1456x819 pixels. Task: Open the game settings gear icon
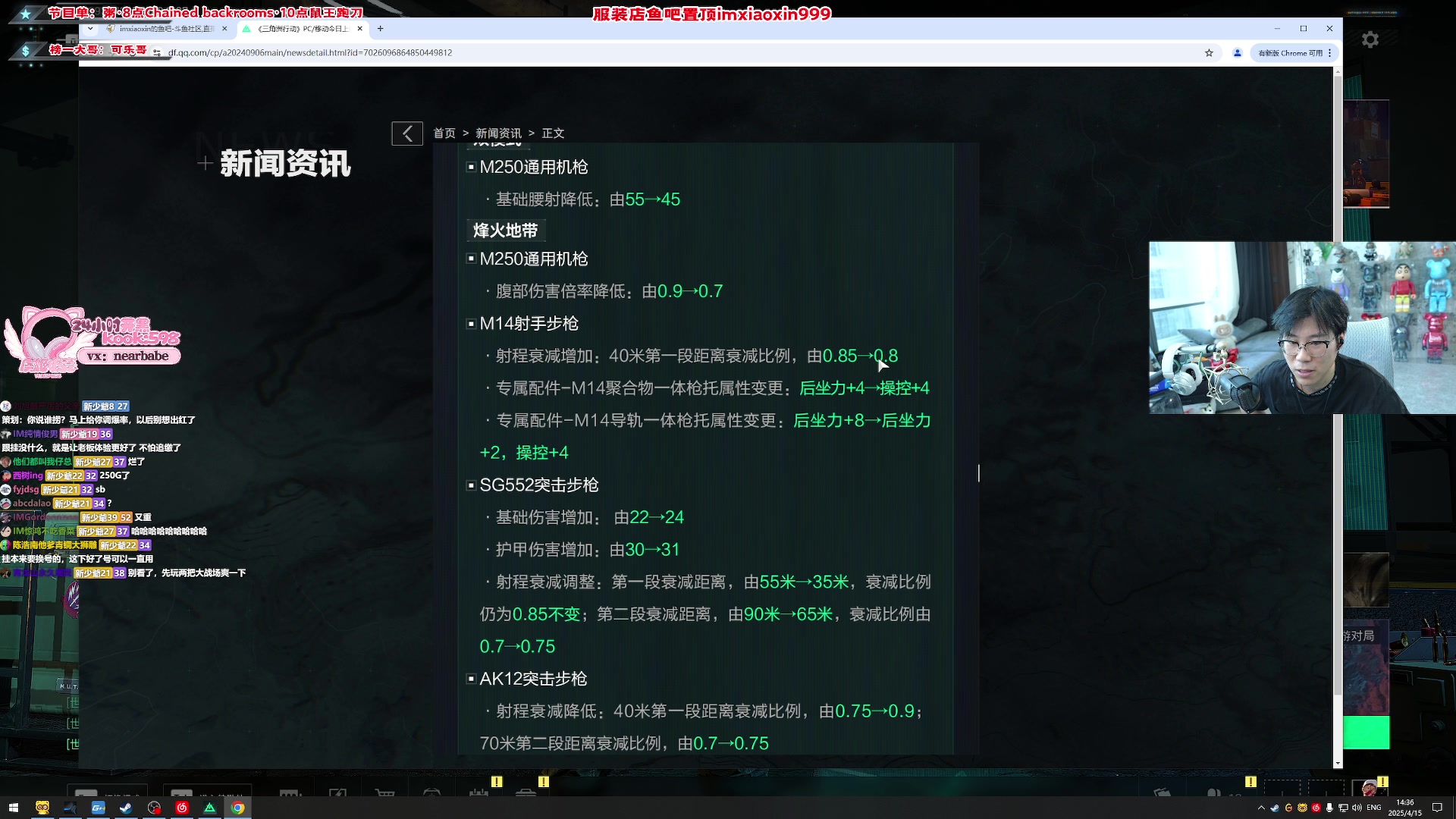tap(1370, 39)
